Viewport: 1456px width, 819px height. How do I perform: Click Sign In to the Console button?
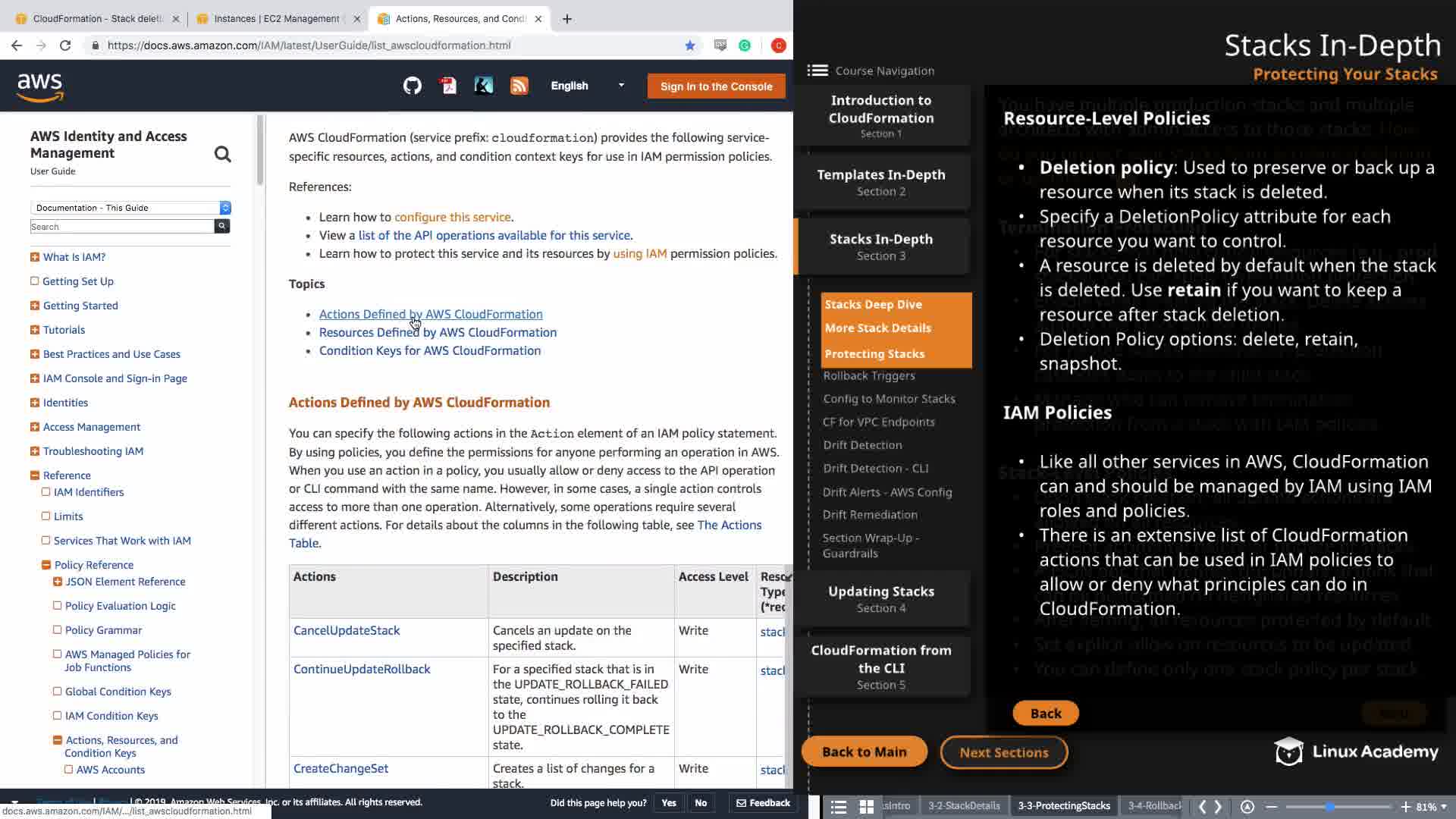(x=716, y=86)
